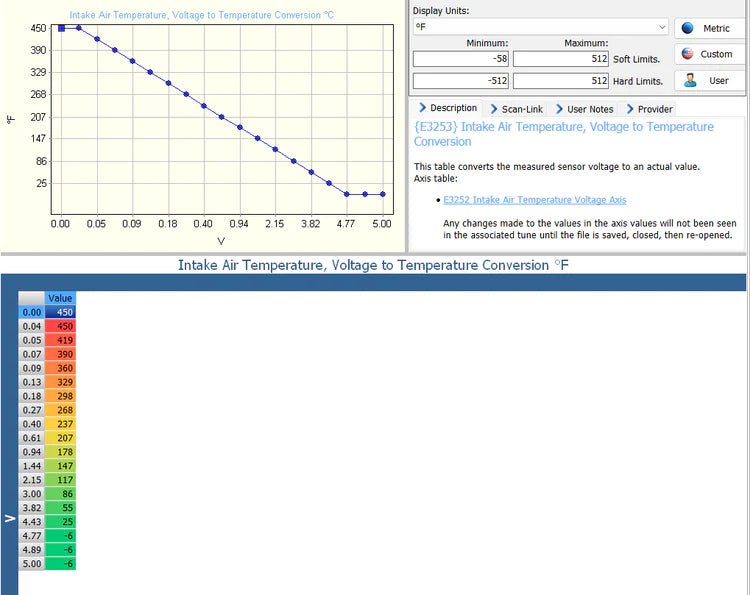Click the square data point at chart start
The height and width of the screenshot is (595, 750).
(61, 28)
